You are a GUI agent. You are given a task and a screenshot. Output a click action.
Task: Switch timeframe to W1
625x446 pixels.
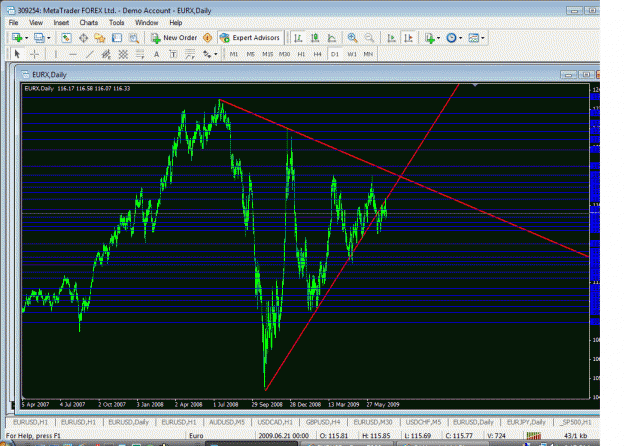(352, 54)
